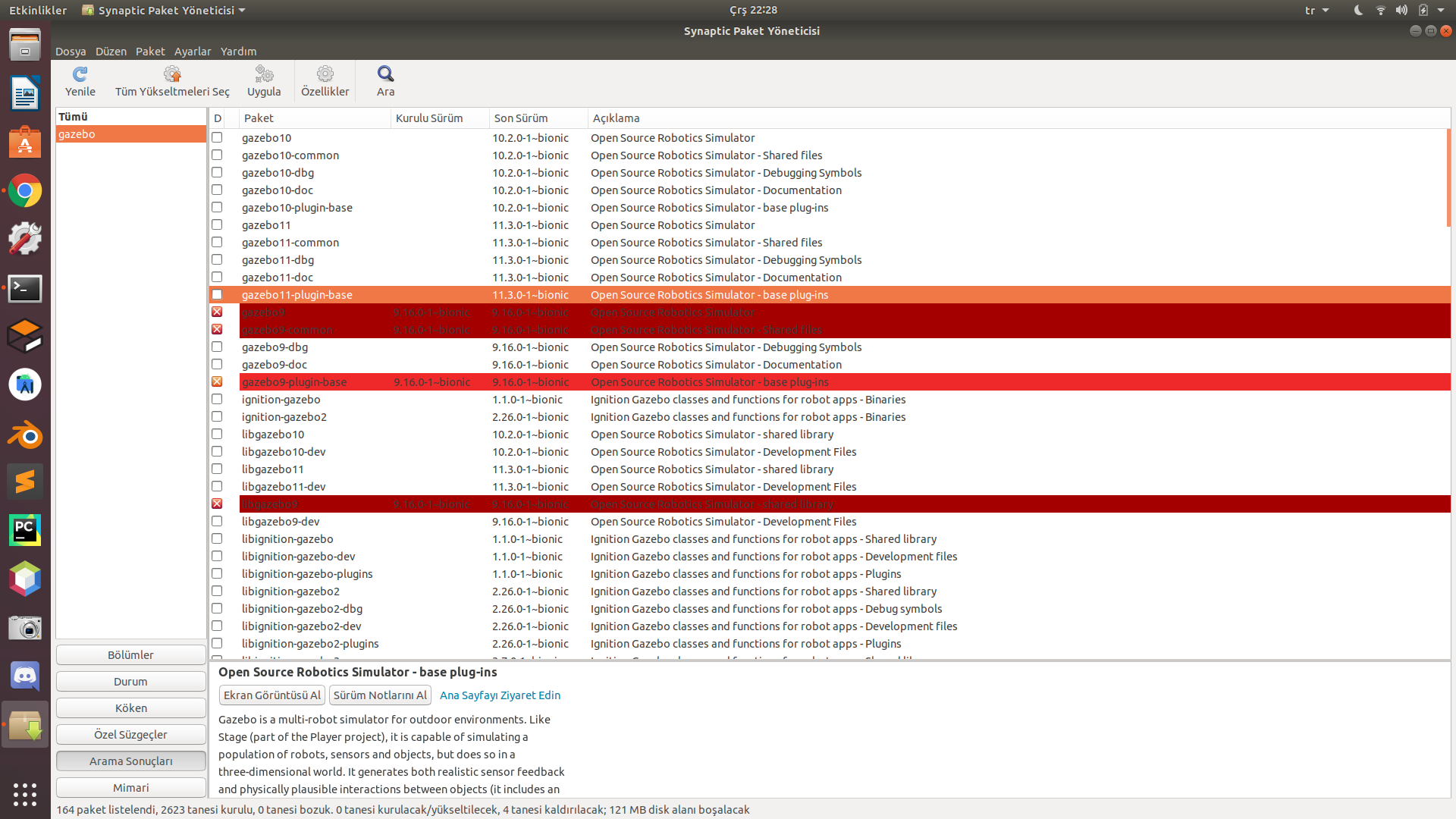The width and height of the screenshot is (1456, 819).
Task: Open the Ara search tool
Action: (x=386, y=82)
